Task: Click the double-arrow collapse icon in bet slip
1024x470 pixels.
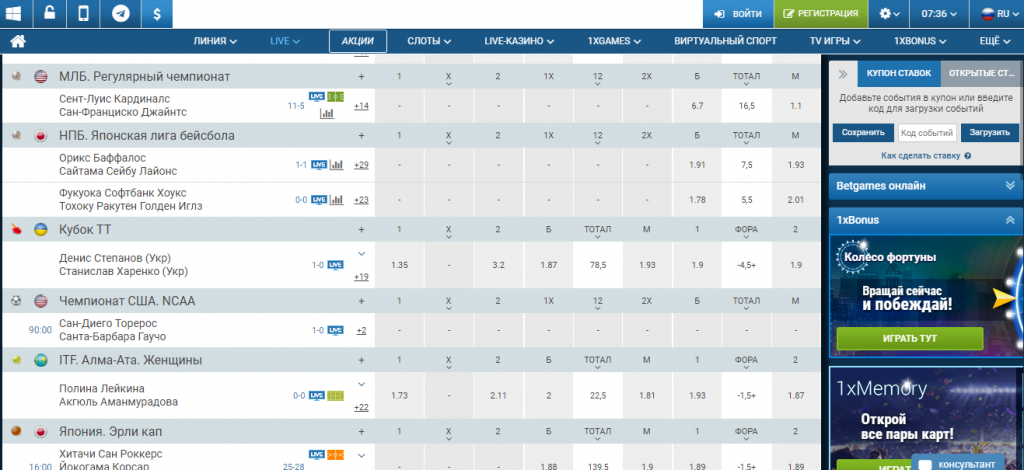Action: (x=843, y=74)
